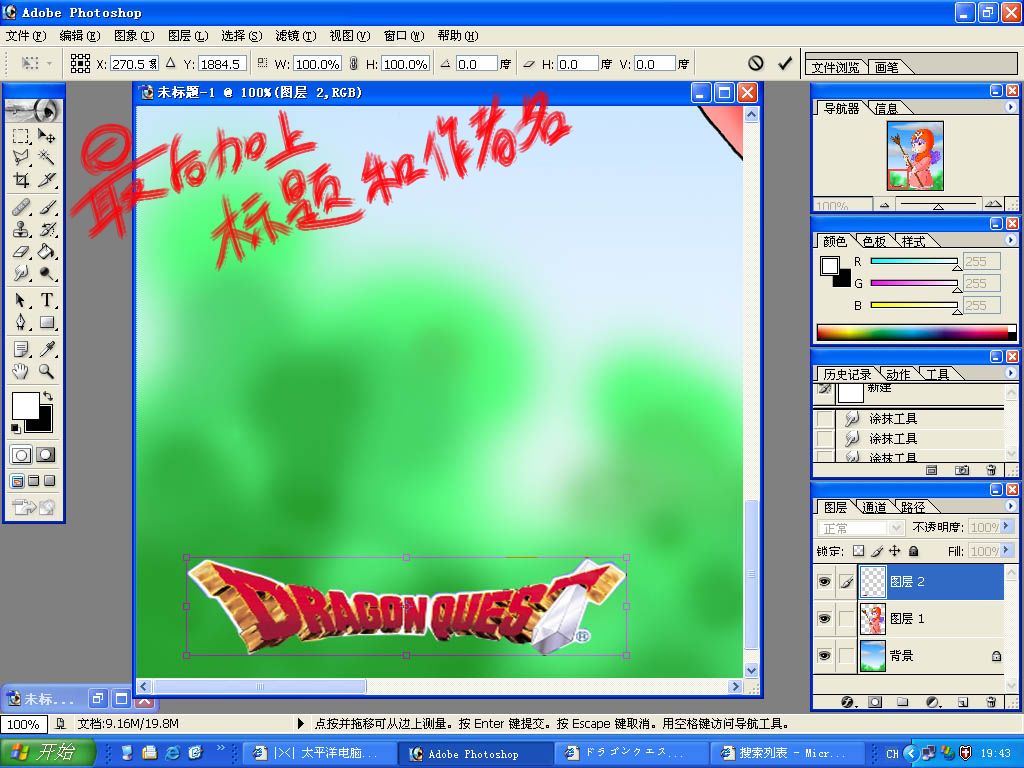The width and height of the screenshot is (1024, 768).
Task: Select the Lasso tool
Action: (x=21, y=157)
